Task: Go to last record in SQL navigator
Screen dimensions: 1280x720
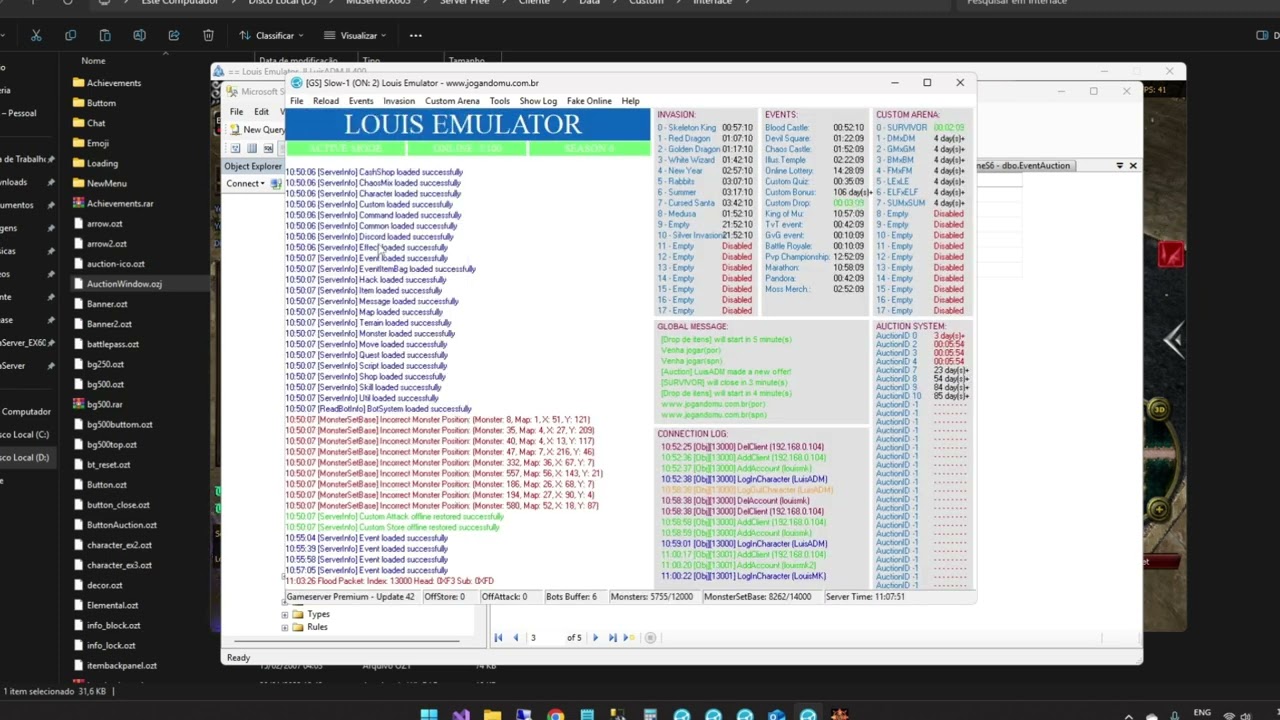Action: click(612, 637)
